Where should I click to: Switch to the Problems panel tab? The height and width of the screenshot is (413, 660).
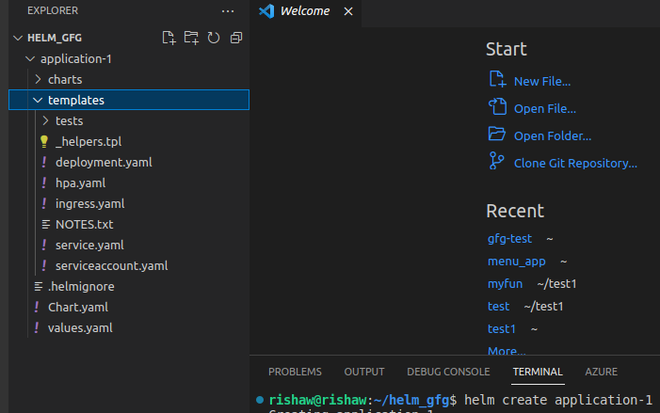coord(295,372)
